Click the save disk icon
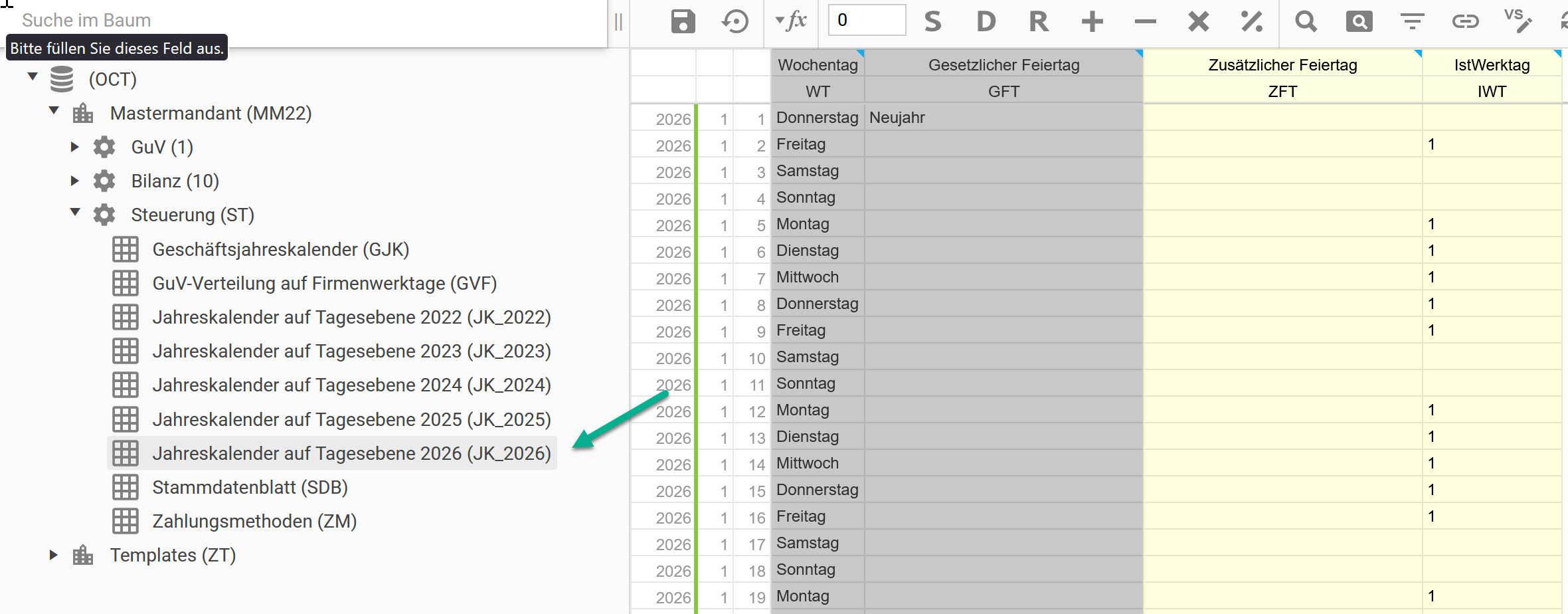Viewport: 1568px width, 614px height. [x=683, y=21]
